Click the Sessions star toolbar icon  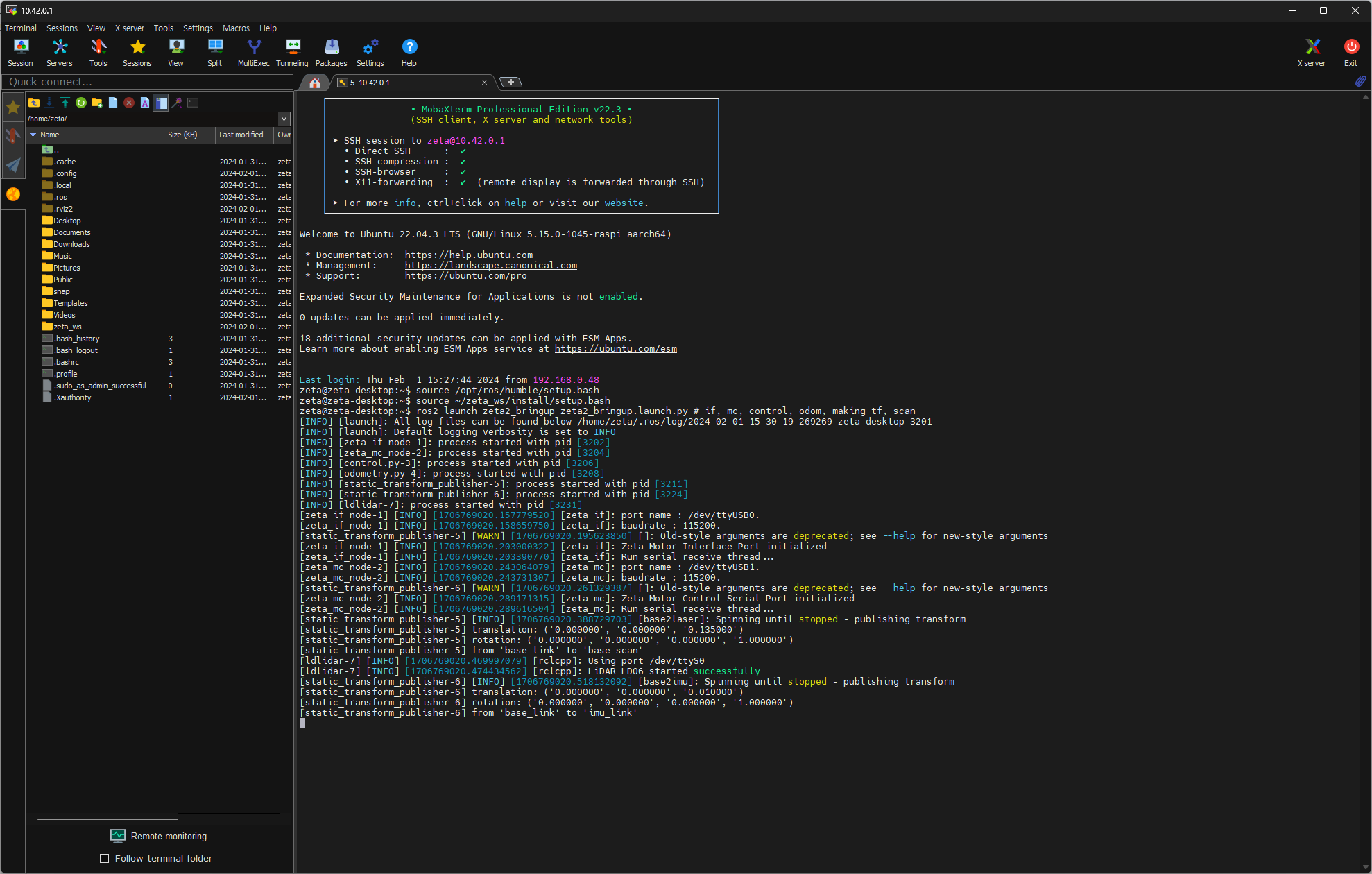point(137,53)
